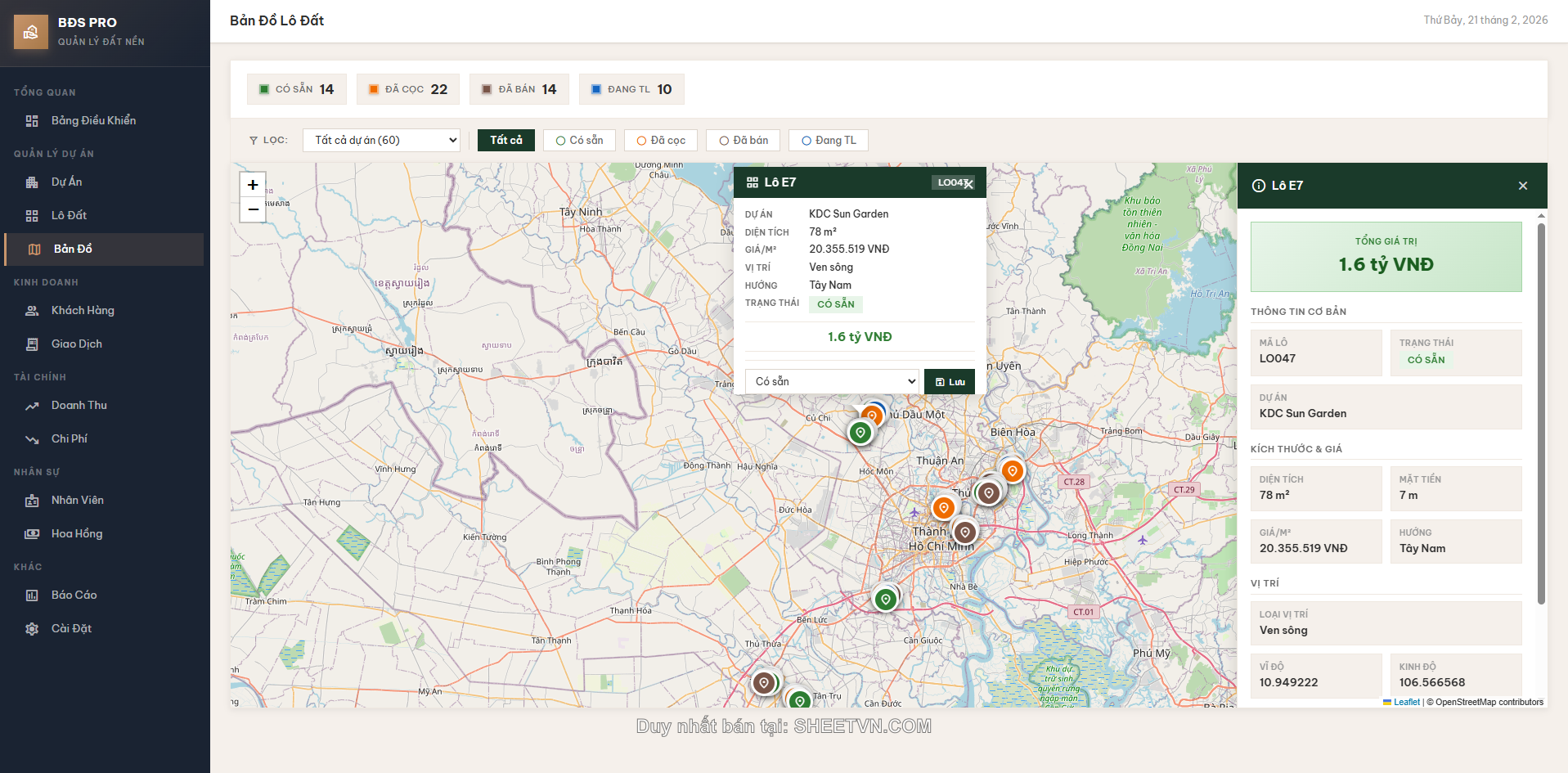Select the Đang TL filter option
This screenshot has height=773, width=1568.
828,141
